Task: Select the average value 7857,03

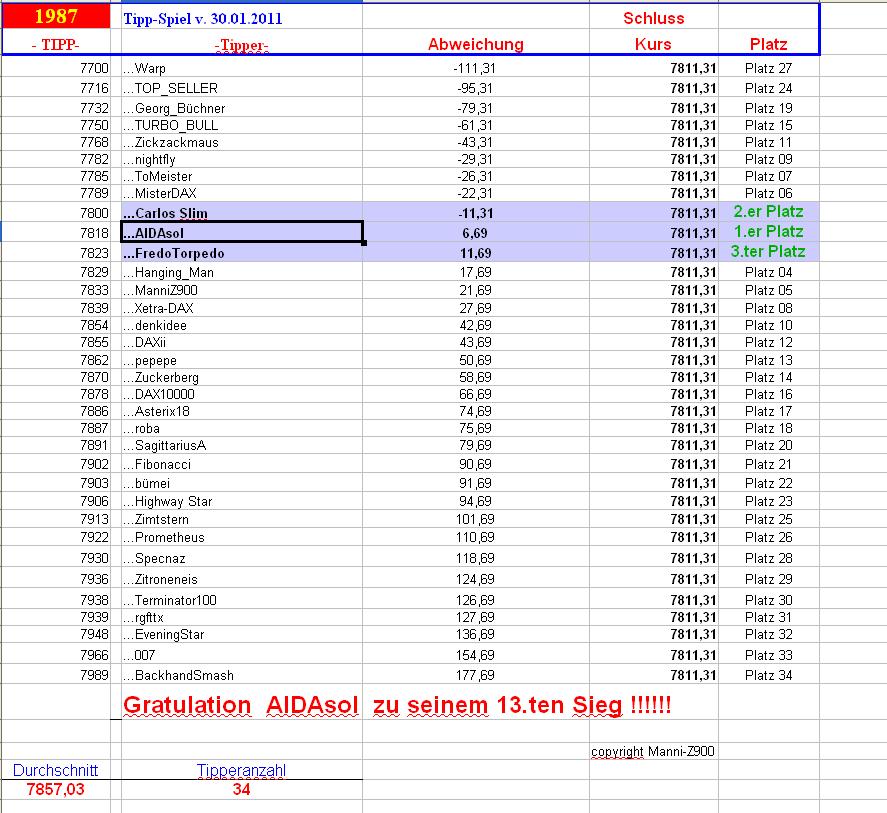Action: click(x=55, y=789)
